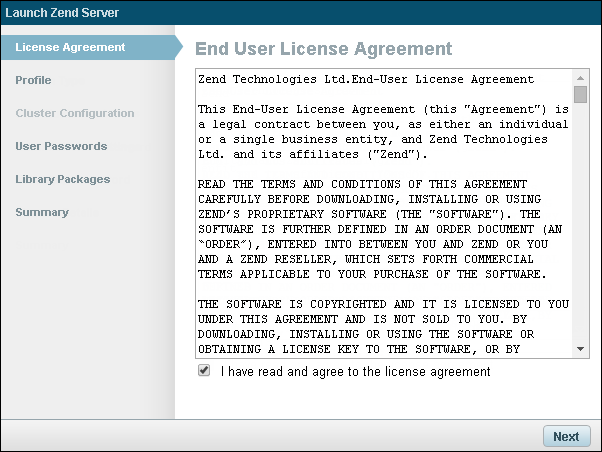
Task: Switch to the User Passwords step
Action: (x=61, y=146)
